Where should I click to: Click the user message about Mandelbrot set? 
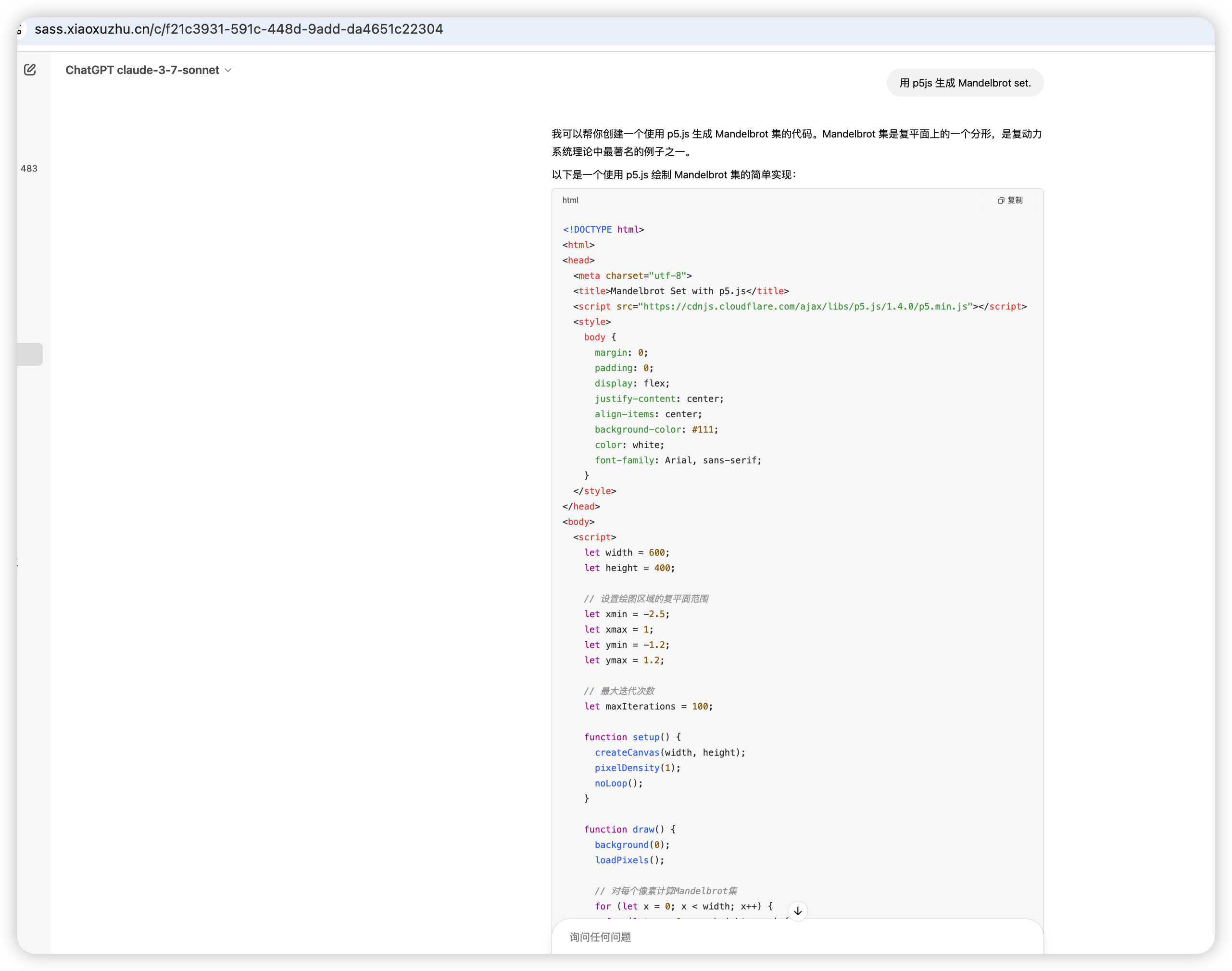(965, 83)
